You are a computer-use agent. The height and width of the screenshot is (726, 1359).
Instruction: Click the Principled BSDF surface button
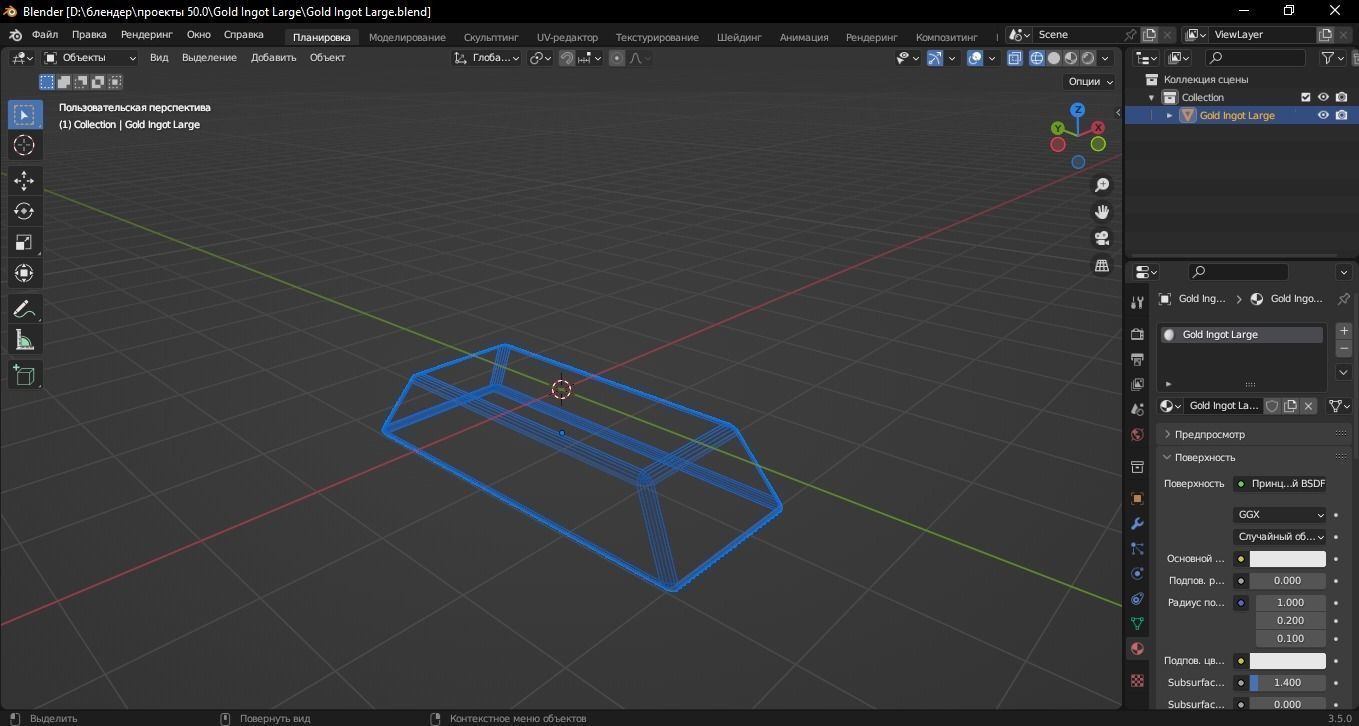(x=1280, y=484)
